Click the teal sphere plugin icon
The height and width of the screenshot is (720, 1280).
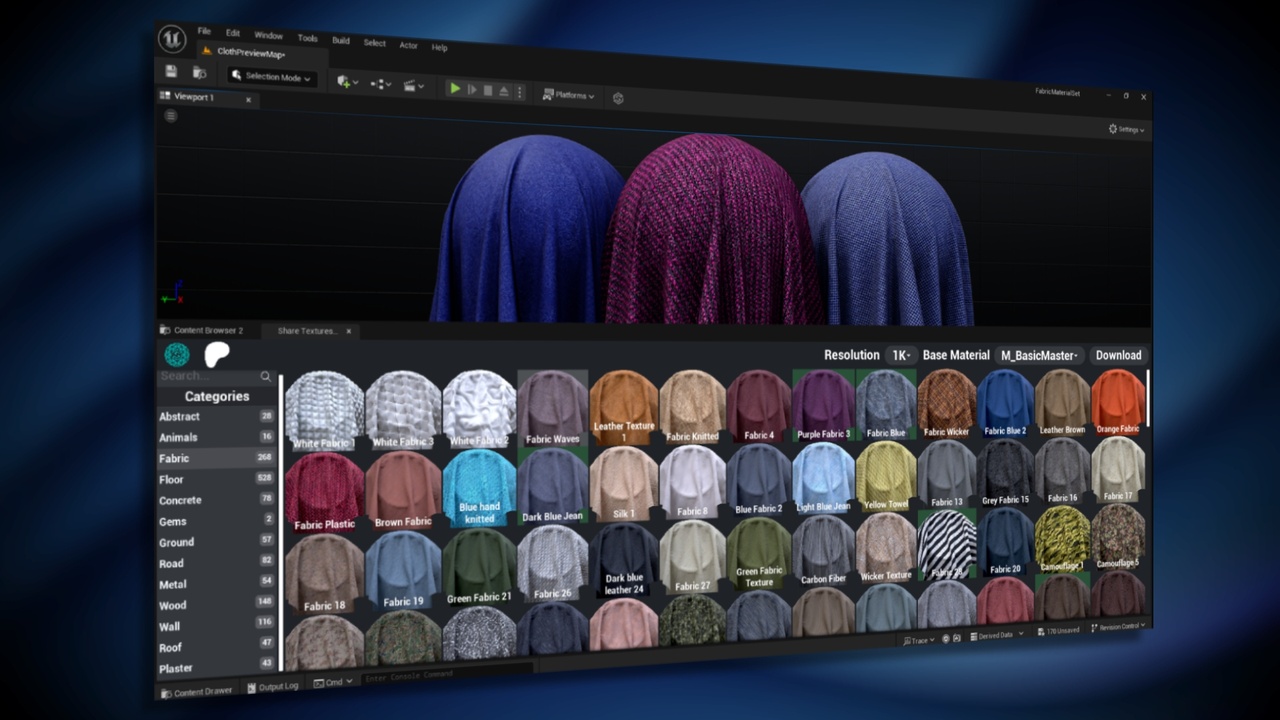click(177, 354)
